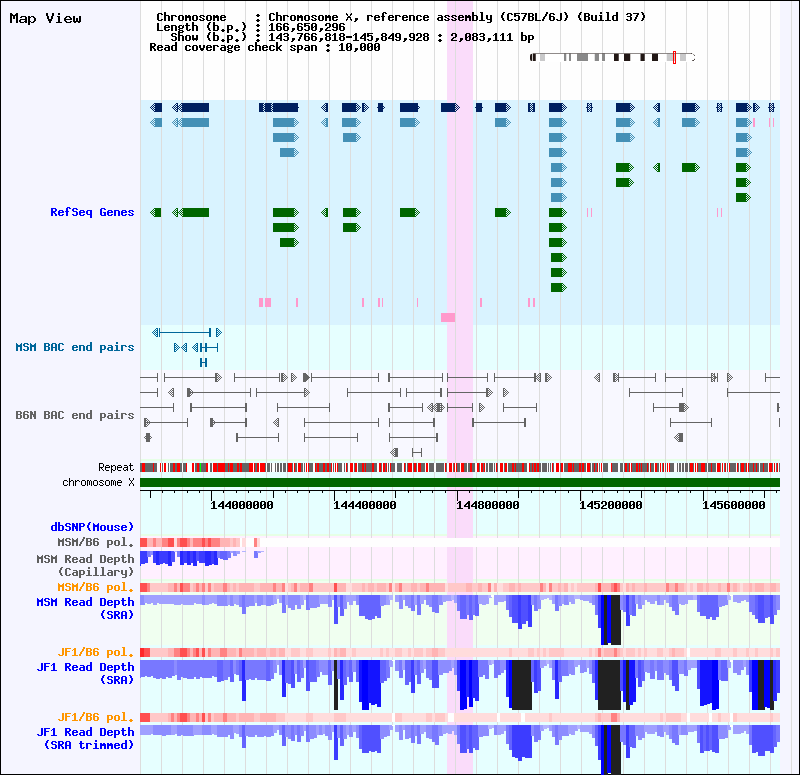The image size is (800, 775).
Task: Open the MSM BAC end pairs link
Action: [74, 347]
